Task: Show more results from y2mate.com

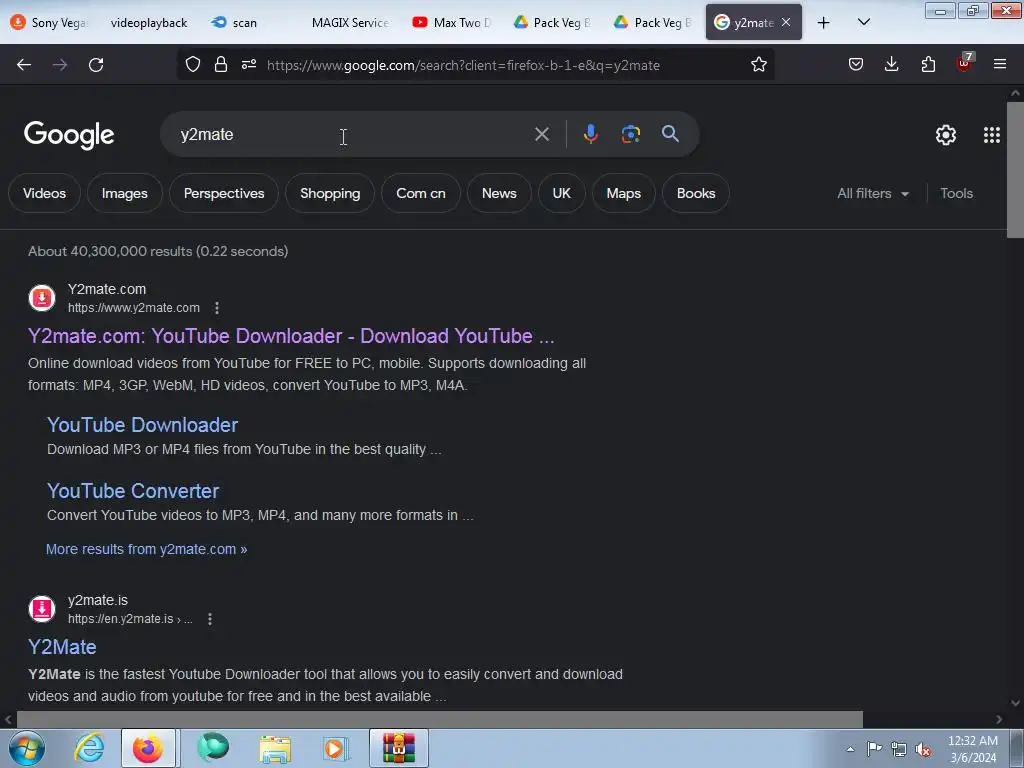Action: (146, 549)
